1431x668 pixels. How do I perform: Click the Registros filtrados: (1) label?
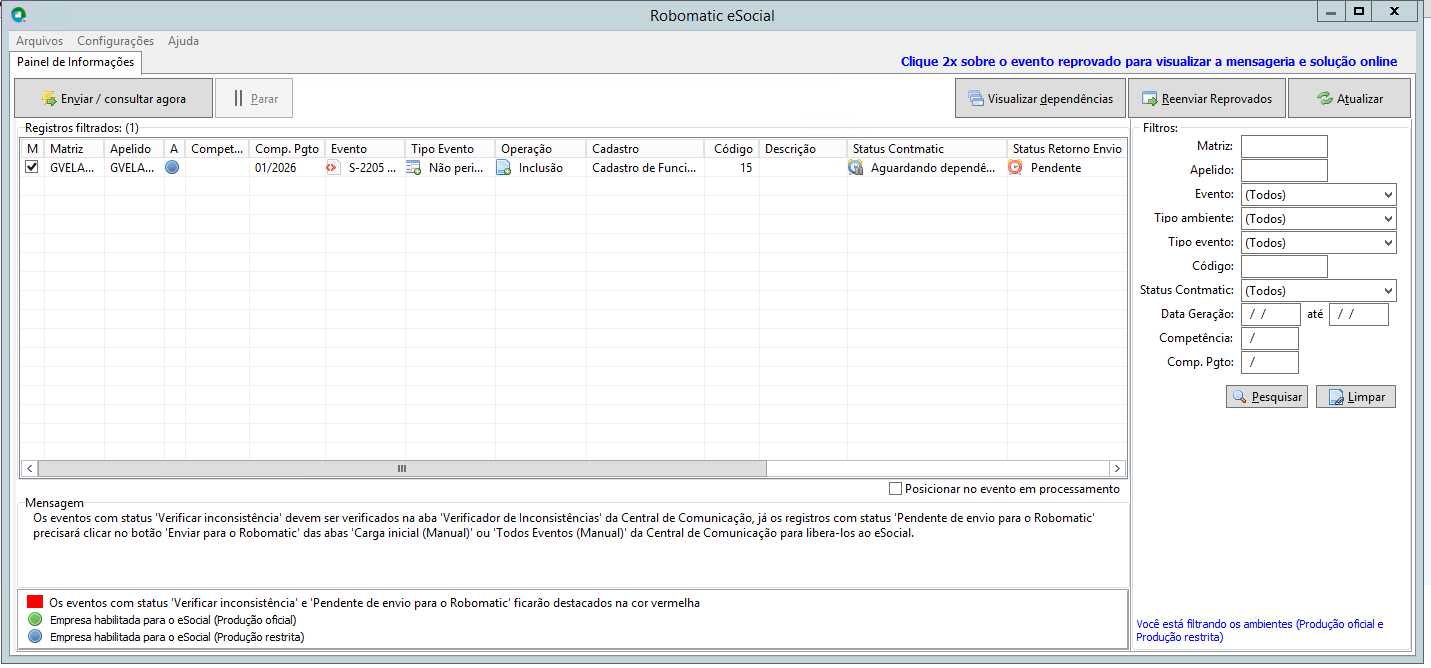[x=82, y=128]
